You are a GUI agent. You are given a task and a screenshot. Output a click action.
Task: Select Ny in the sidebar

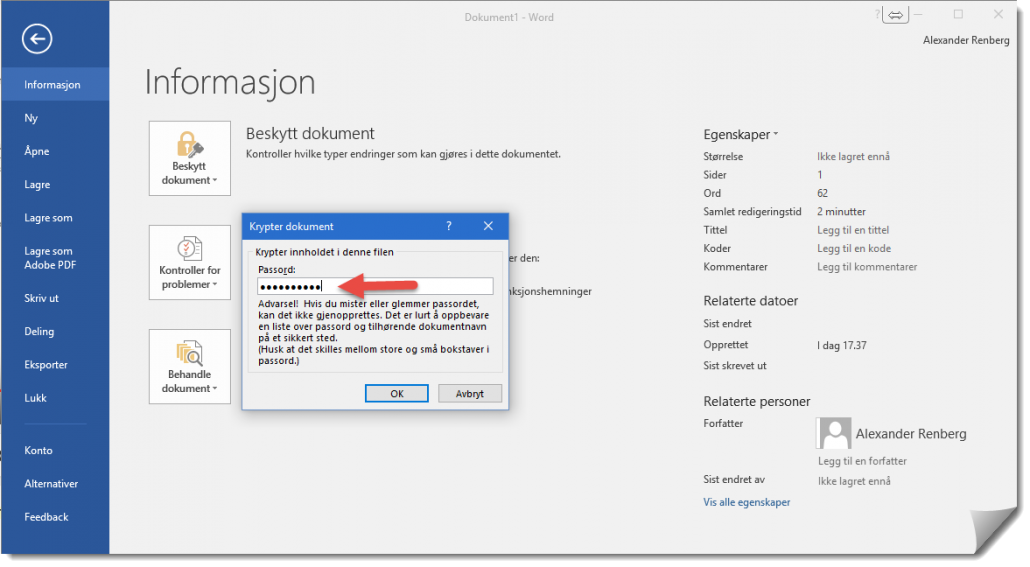pyautogui.click(x=55, y=118)
